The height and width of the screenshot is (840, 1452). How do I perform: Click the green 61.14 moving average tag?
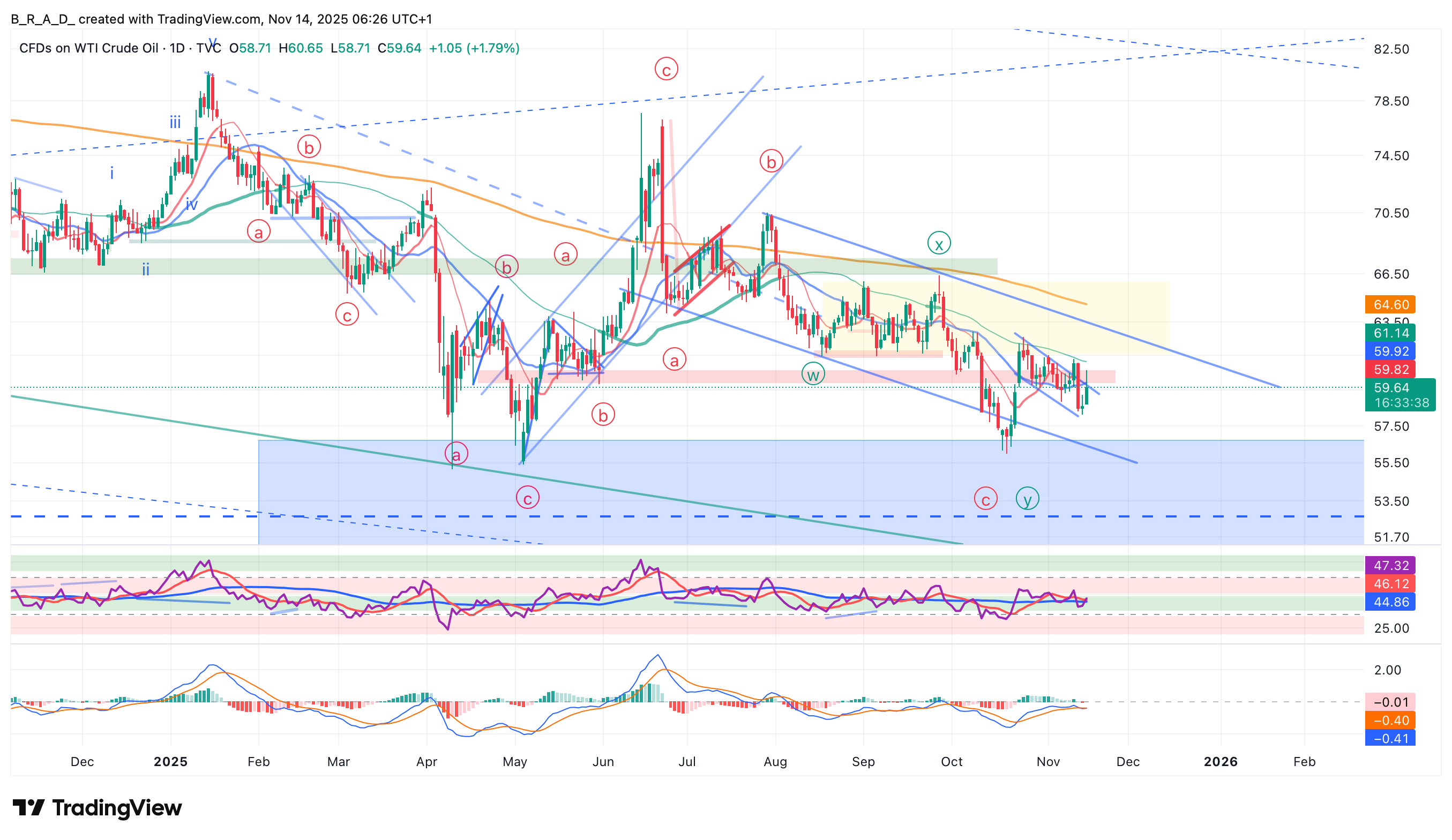[x=1391, y=333]
